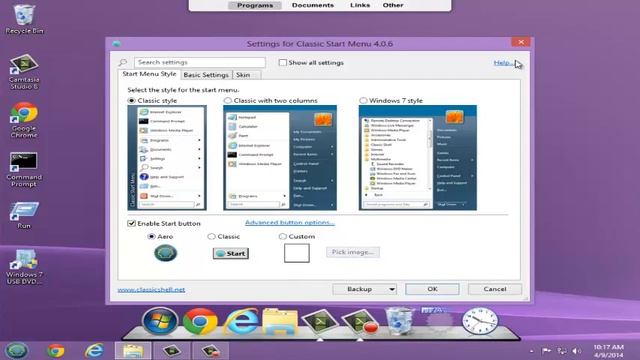Click the Aero start button image
The height and width of the screenshot is (360, 640).
(x=165, y=253)
